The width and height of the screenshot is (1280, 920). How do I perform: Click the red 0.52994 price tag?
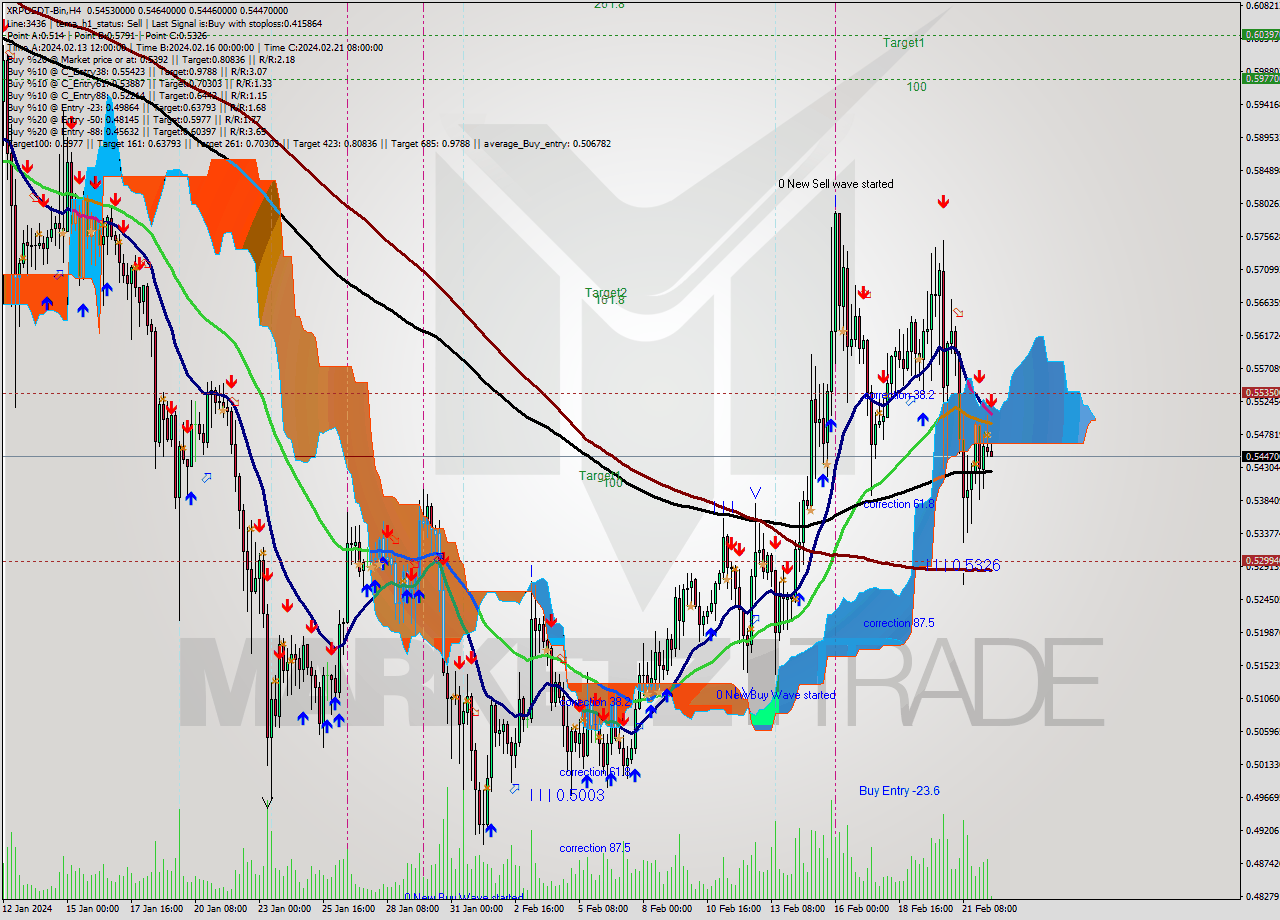click(x=1259, y=561)
